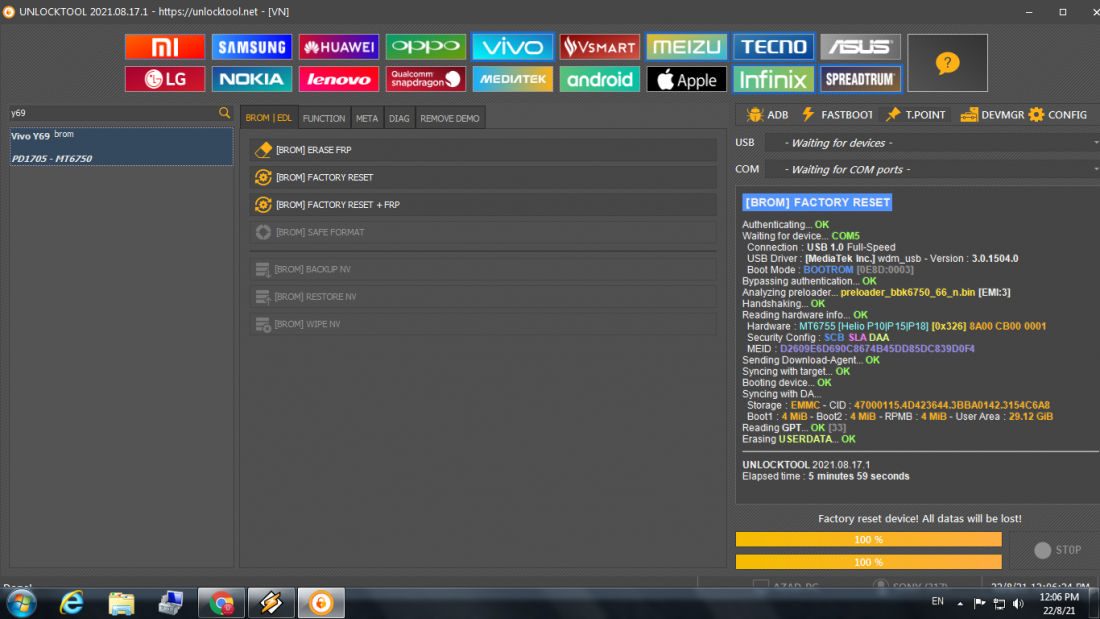
Task: Switch to the REMOVE DEMO tab
Action: click(x=450, y=119)
